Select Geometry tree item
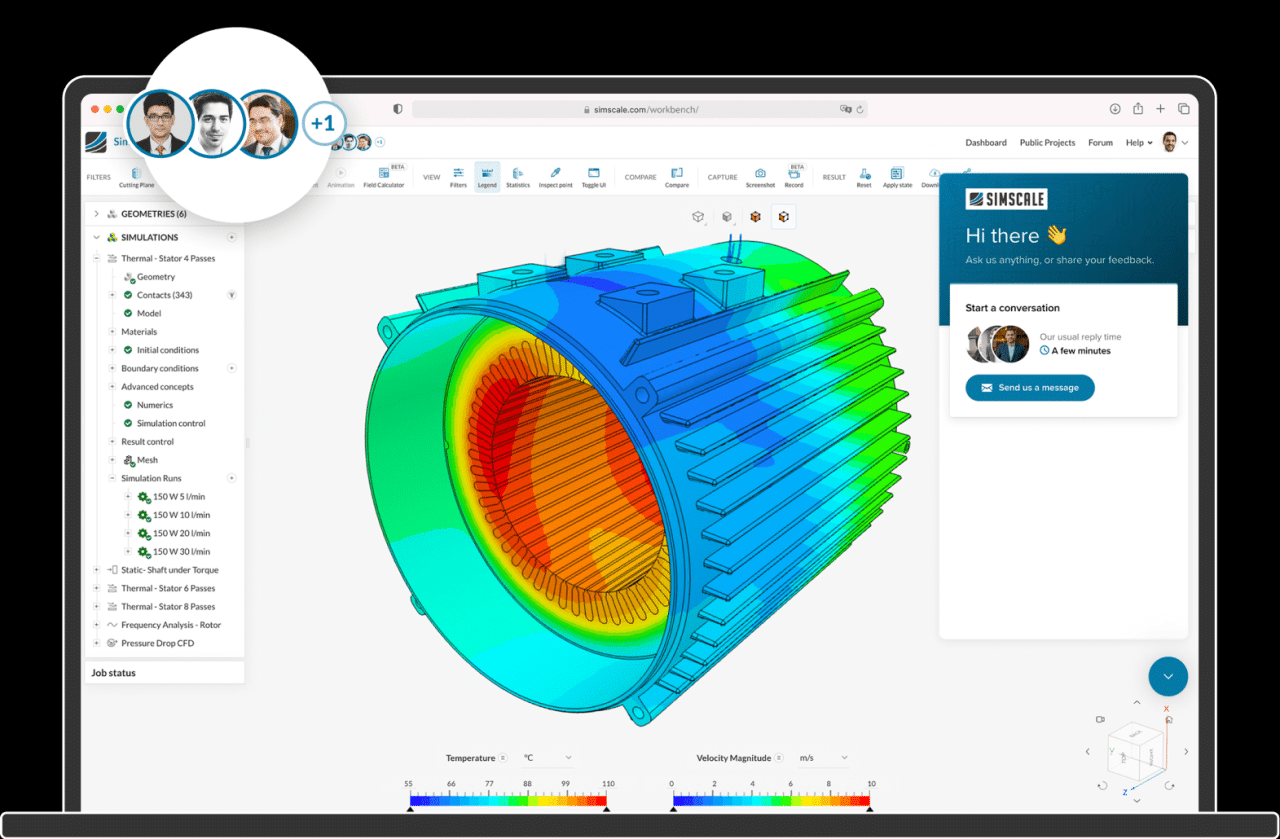Image resolution: width=1280 pixels, height=839 pixels. pyautogui.click(x=156, y=277)
